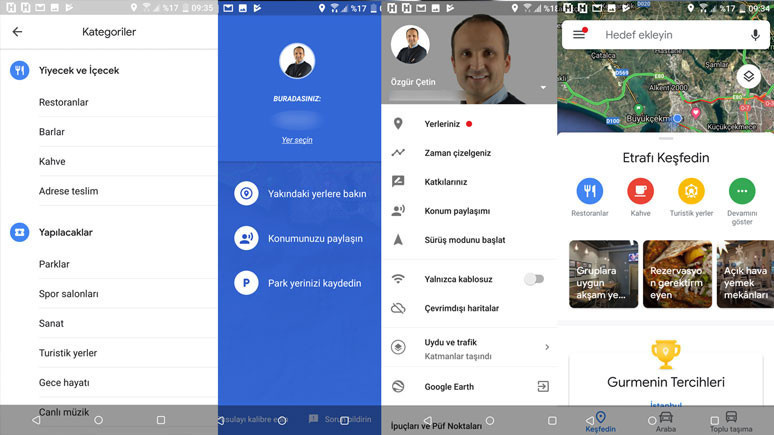Open the hamburger menu in search bar
The width and height of the screenshot is (774, 435).
pos(579,35)
